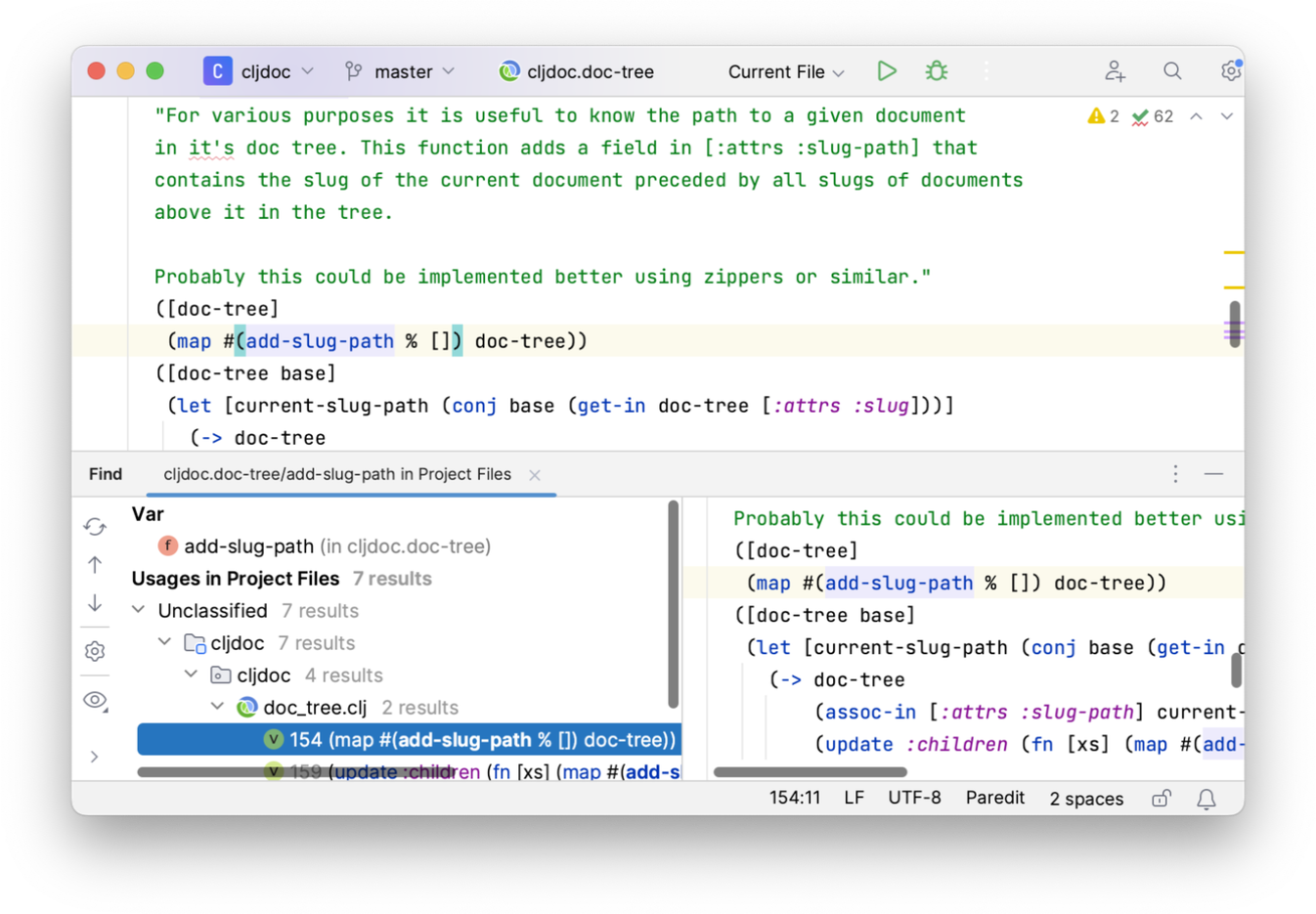Image resolution: width=1316 pixels, height=914 pixels.
Task: Select the Find tool window label
Action: coord(106,474)
